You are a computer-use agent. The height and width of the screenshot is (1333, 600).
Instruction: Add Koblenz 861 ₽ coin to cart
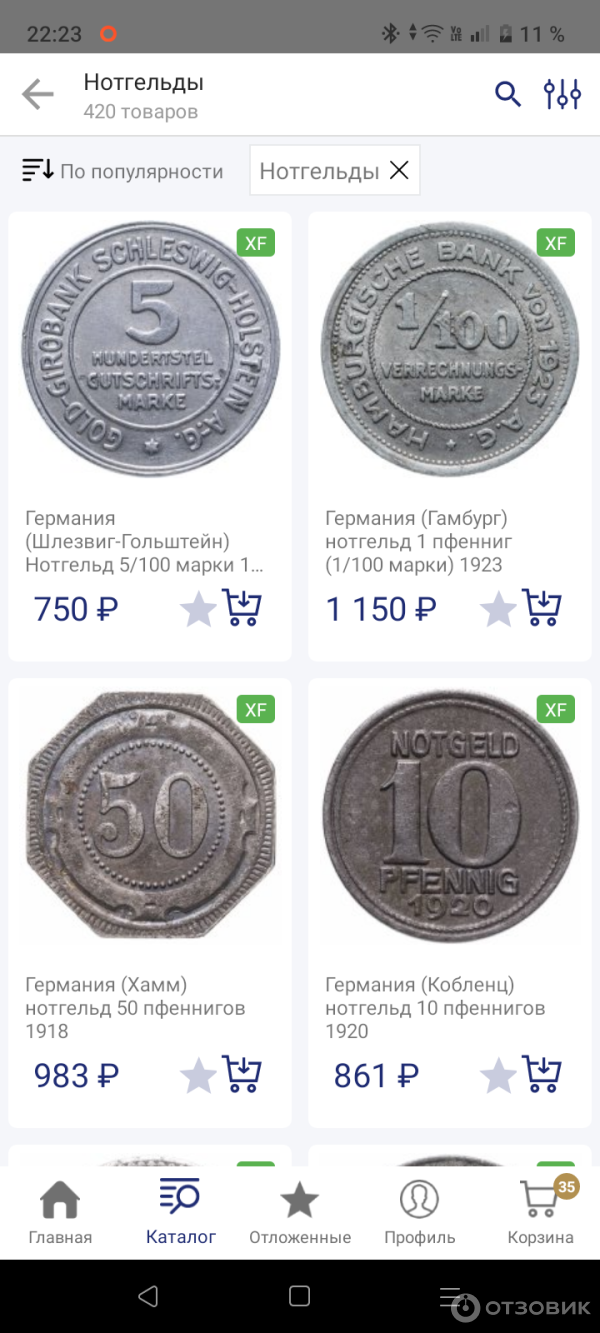542,1075
